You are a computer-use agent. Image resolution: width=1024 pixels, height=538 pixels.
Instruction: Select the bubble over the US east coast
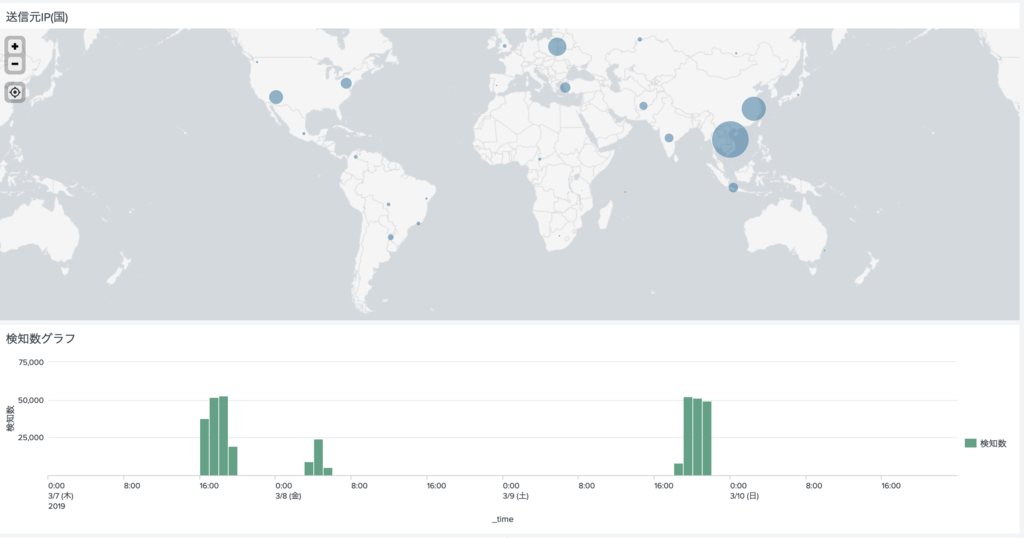(x=346, y=83)
